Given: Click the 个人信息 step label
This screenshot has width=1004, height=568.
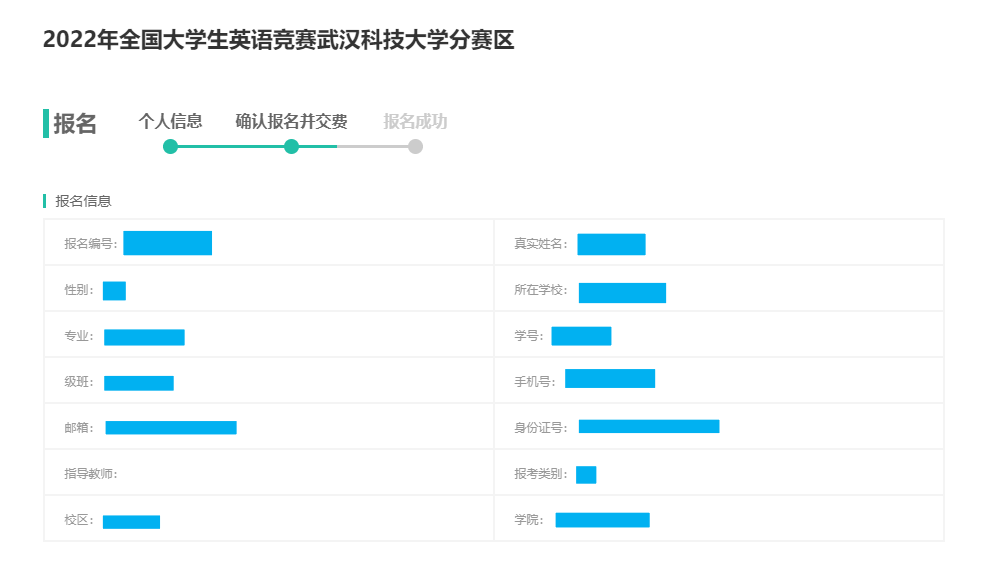Looking at the screenshot, I should pyautogui.click(x=170, y=122).
